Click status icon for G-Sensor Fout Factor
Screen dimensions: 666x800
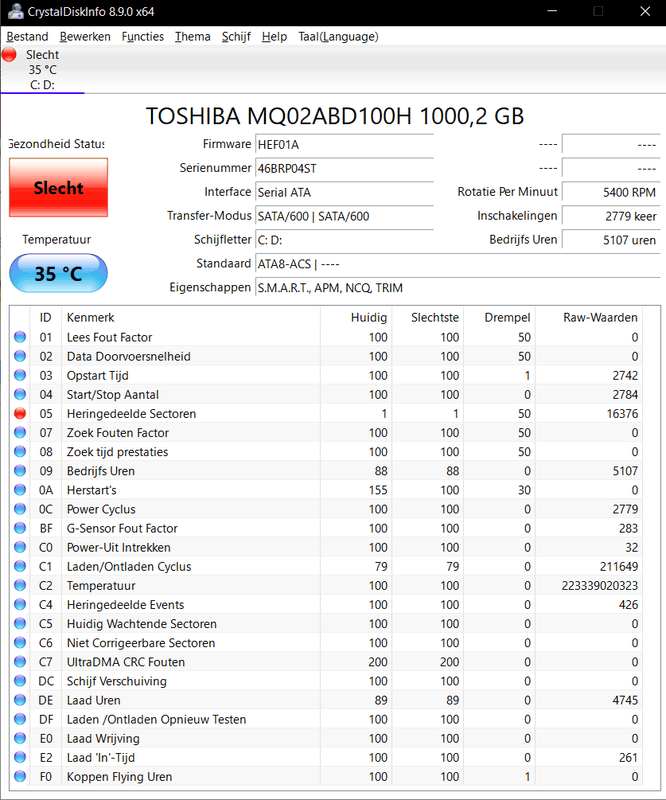pos(20,528)
